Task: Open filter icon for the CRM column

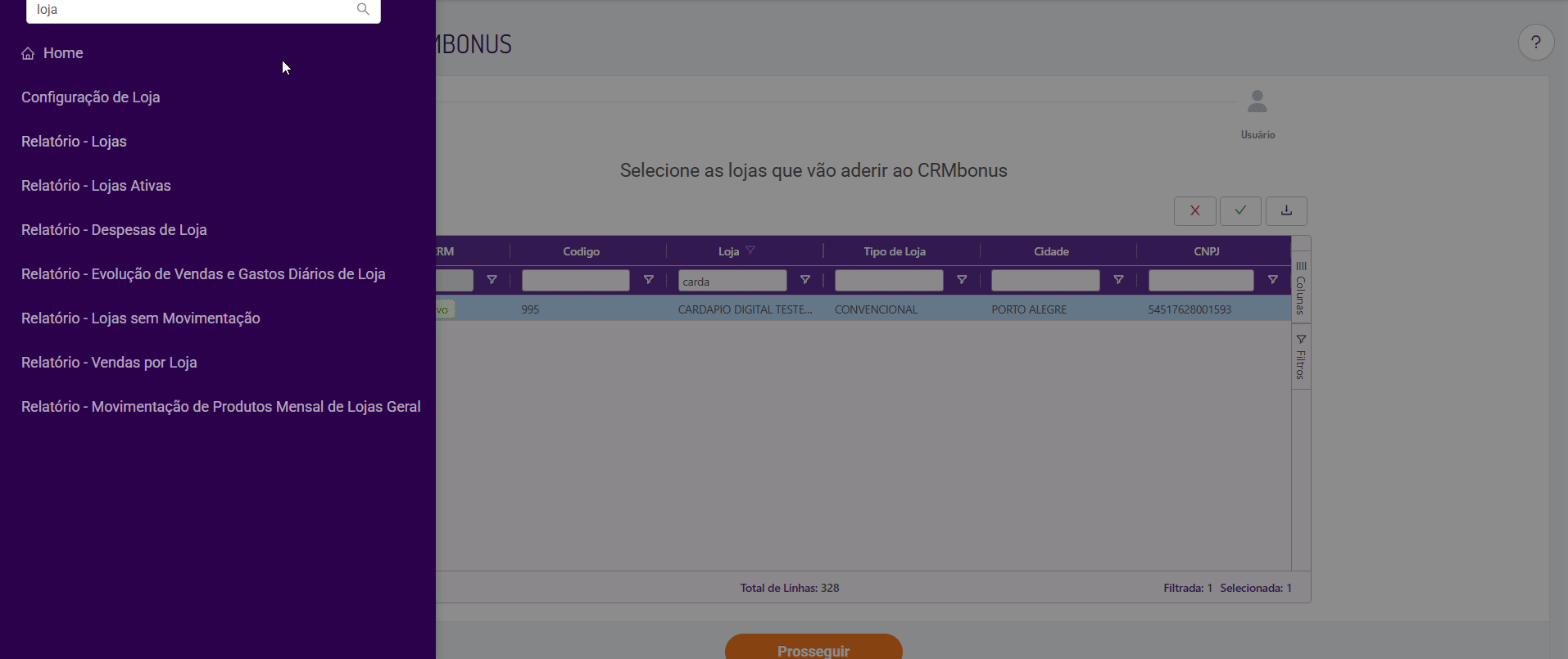Action: 492,280
